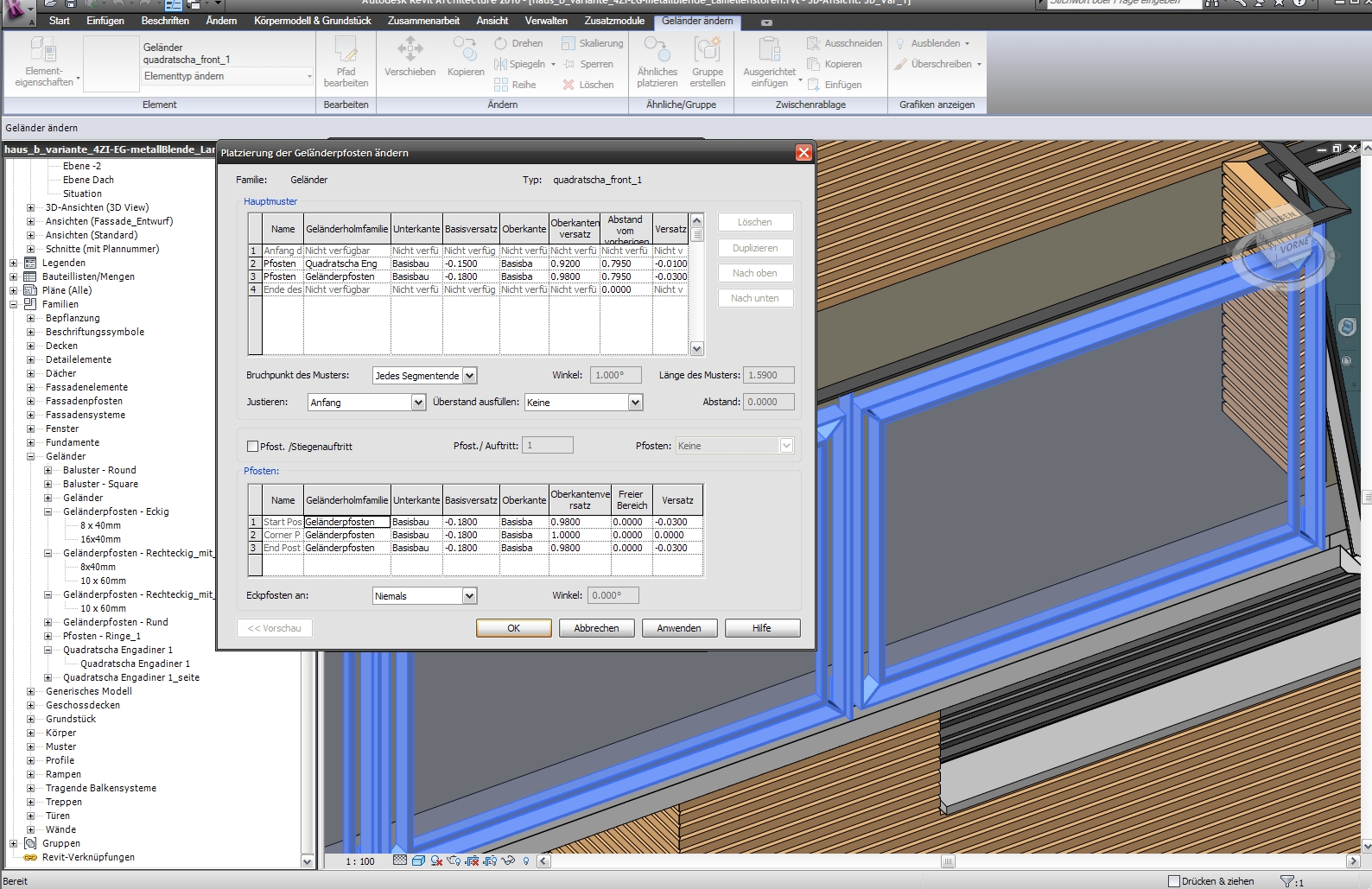Click the detail level icon in view bar

[x=399, y=860]
